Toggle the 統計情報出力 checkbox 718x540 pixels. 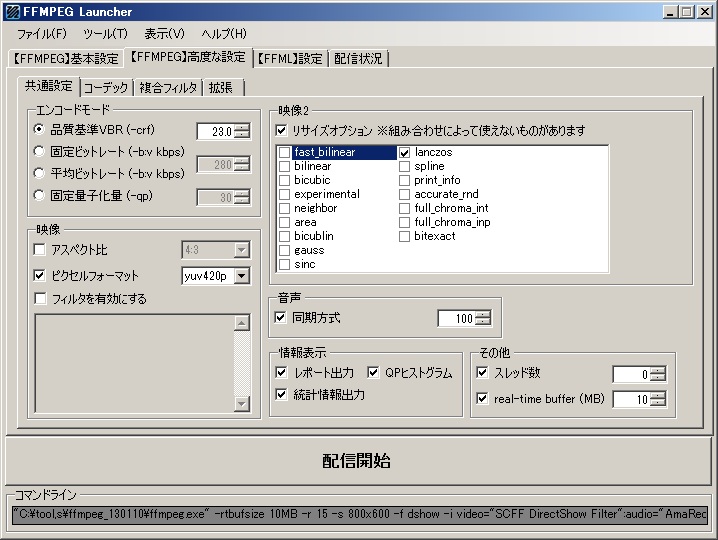[x=281, y=394]
